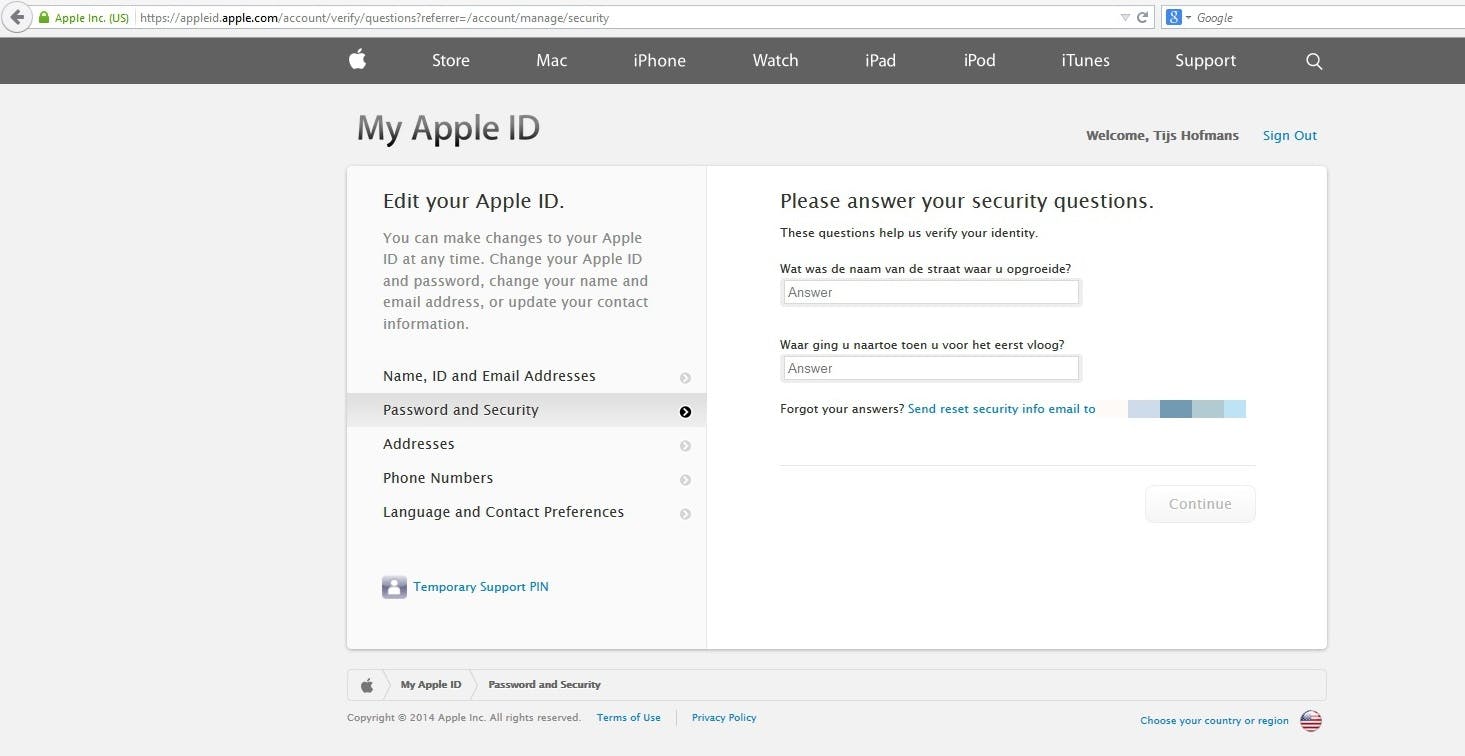Expand the Phone Numbers section arrow
1465x756 pixels.
tap(685, 480)
